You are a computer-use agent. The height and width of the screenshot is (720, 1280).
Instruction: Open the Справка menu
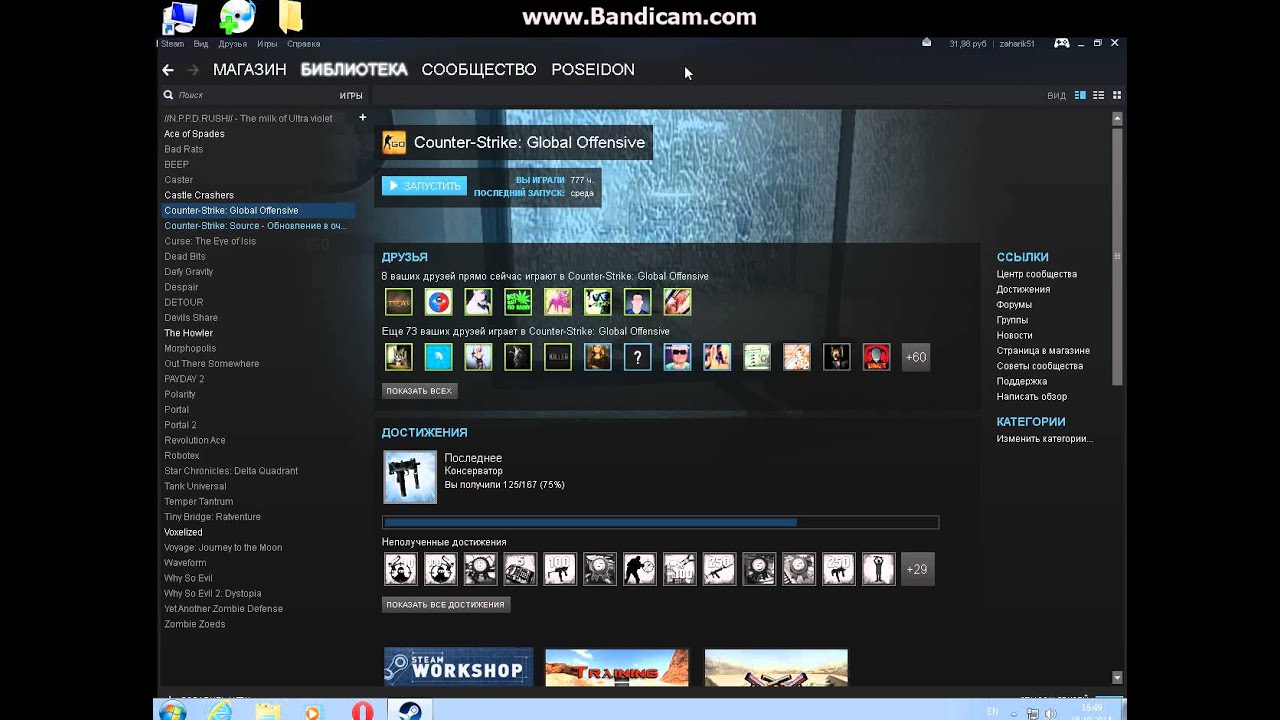(x=303, y=44)
